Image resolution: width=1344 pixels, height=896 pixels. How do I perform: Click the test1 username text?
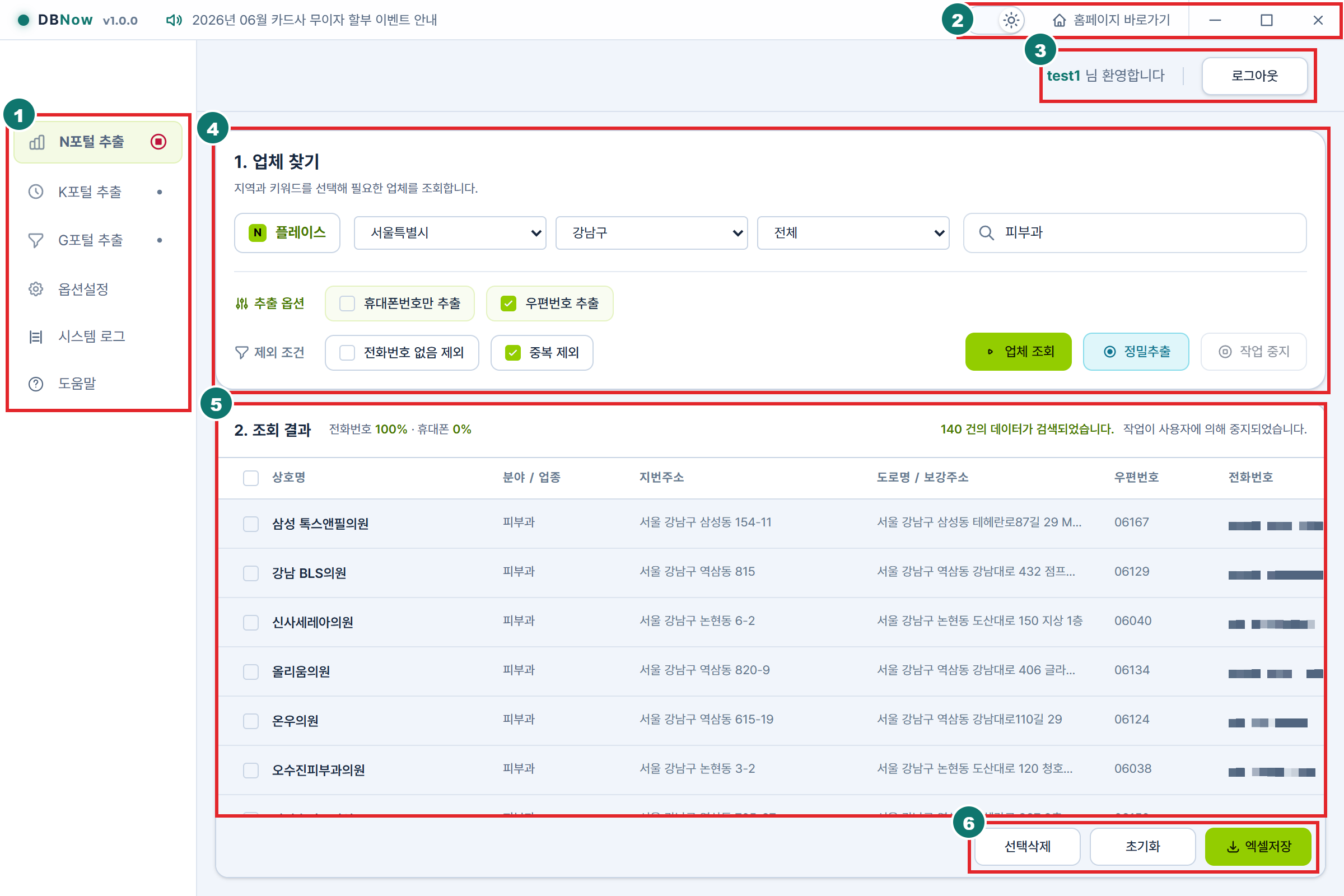(x=1063, y=76)
